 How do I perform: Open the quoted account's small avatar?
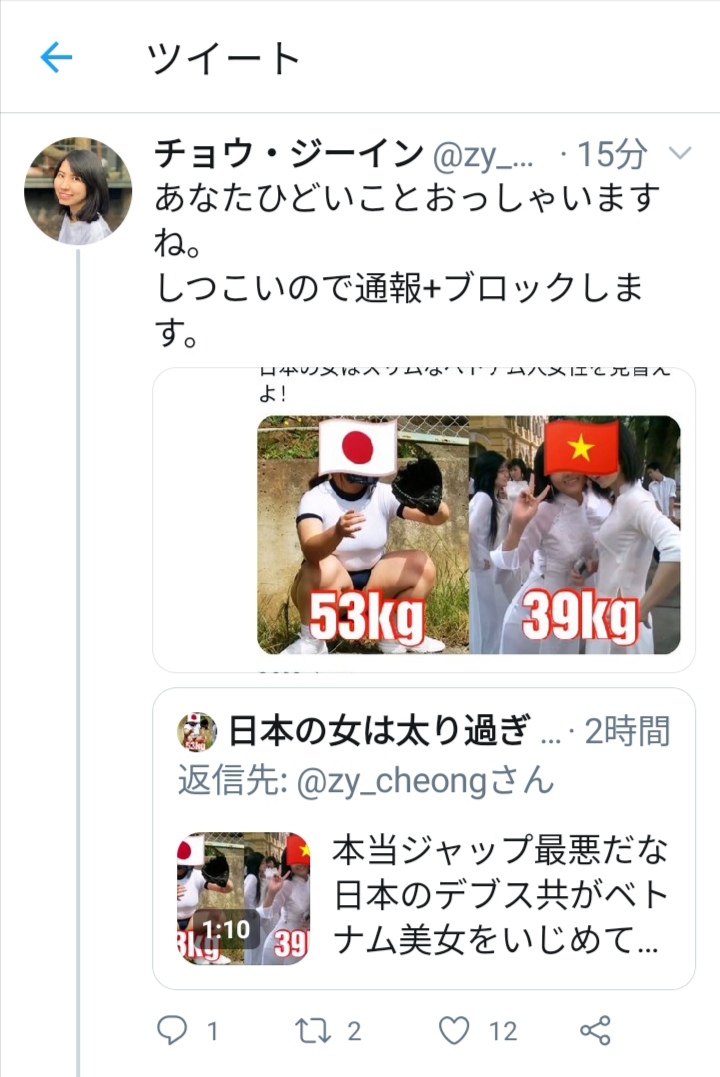[x=196, y=732]
